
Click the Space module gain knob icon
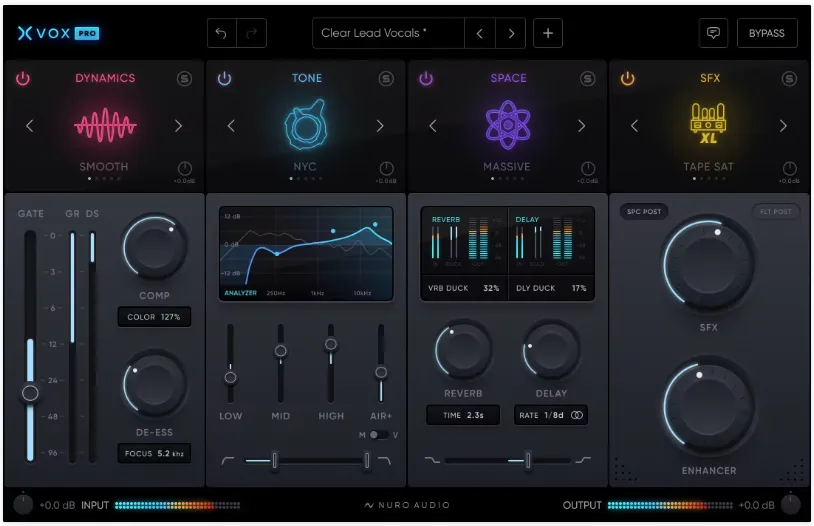(588, 168)
